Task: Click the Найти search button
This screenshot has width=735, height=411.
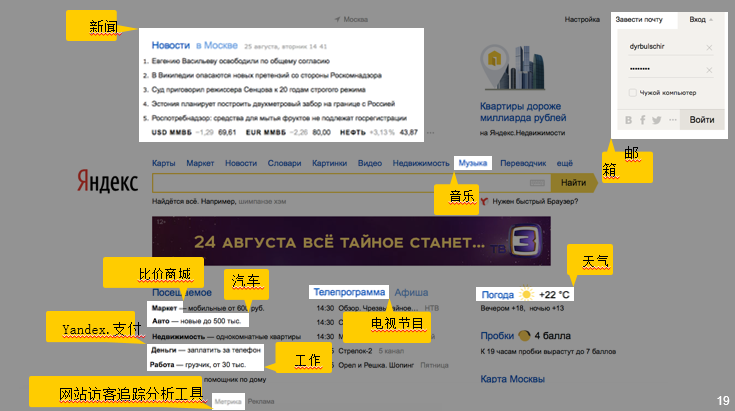Action: point(573,183)
